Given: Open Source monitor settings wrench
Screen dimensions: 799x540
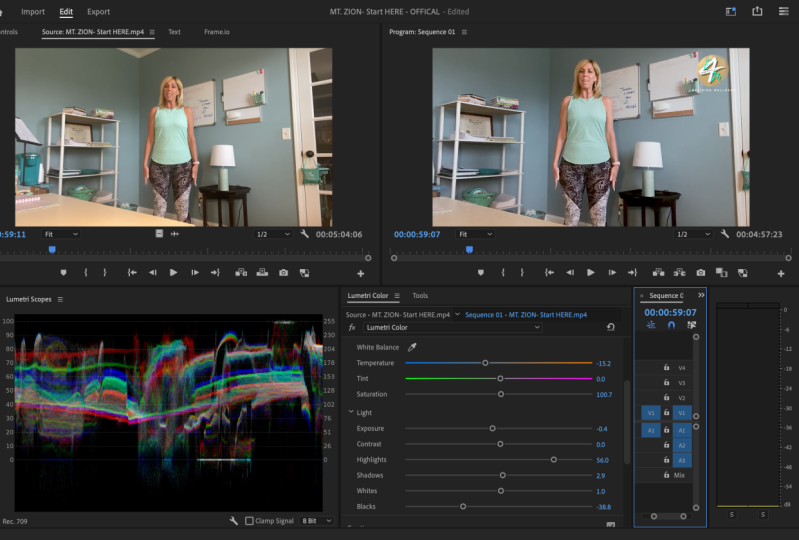Looking at the screenshot, I should pyautogui.click(x=305, y=234).
